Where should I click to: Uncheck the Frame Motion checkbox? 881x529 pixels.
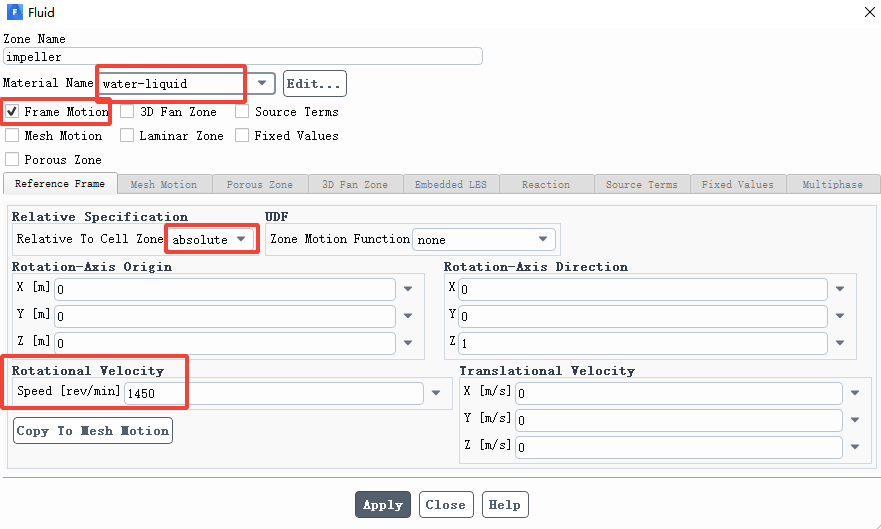[12, 111]
